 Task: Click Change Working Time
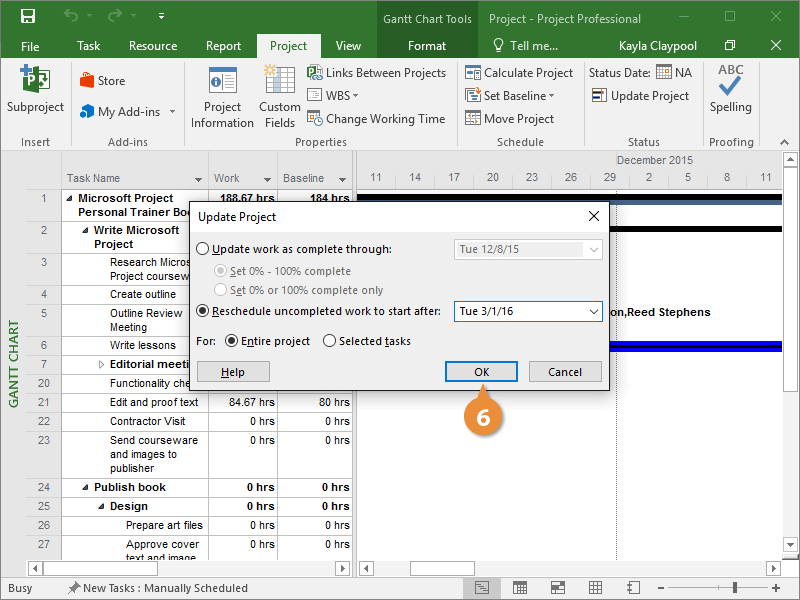(x=376, y=119)
